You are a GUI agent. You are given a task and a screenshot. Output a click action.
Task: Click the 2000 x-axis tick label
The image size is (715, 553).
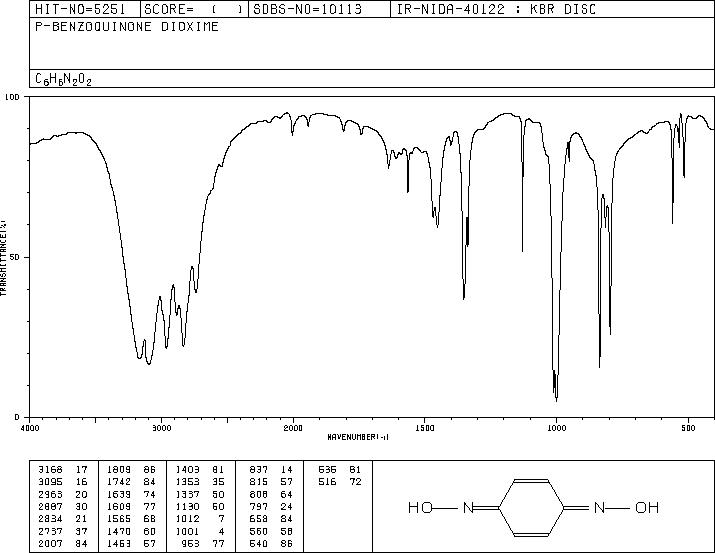293,428
